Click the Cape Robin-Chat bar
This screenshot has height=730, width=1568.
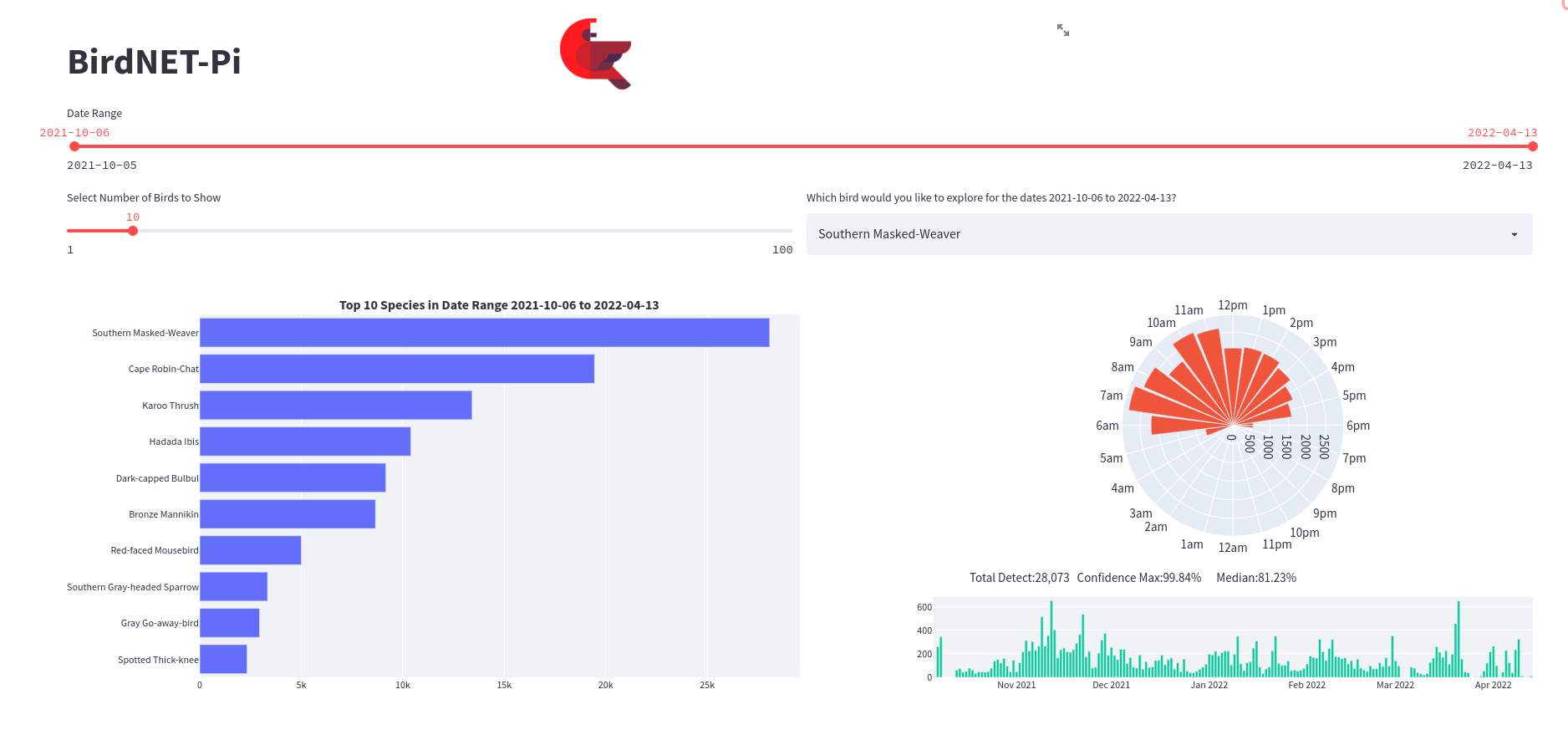pyautogui.click(x=397, y=369)
